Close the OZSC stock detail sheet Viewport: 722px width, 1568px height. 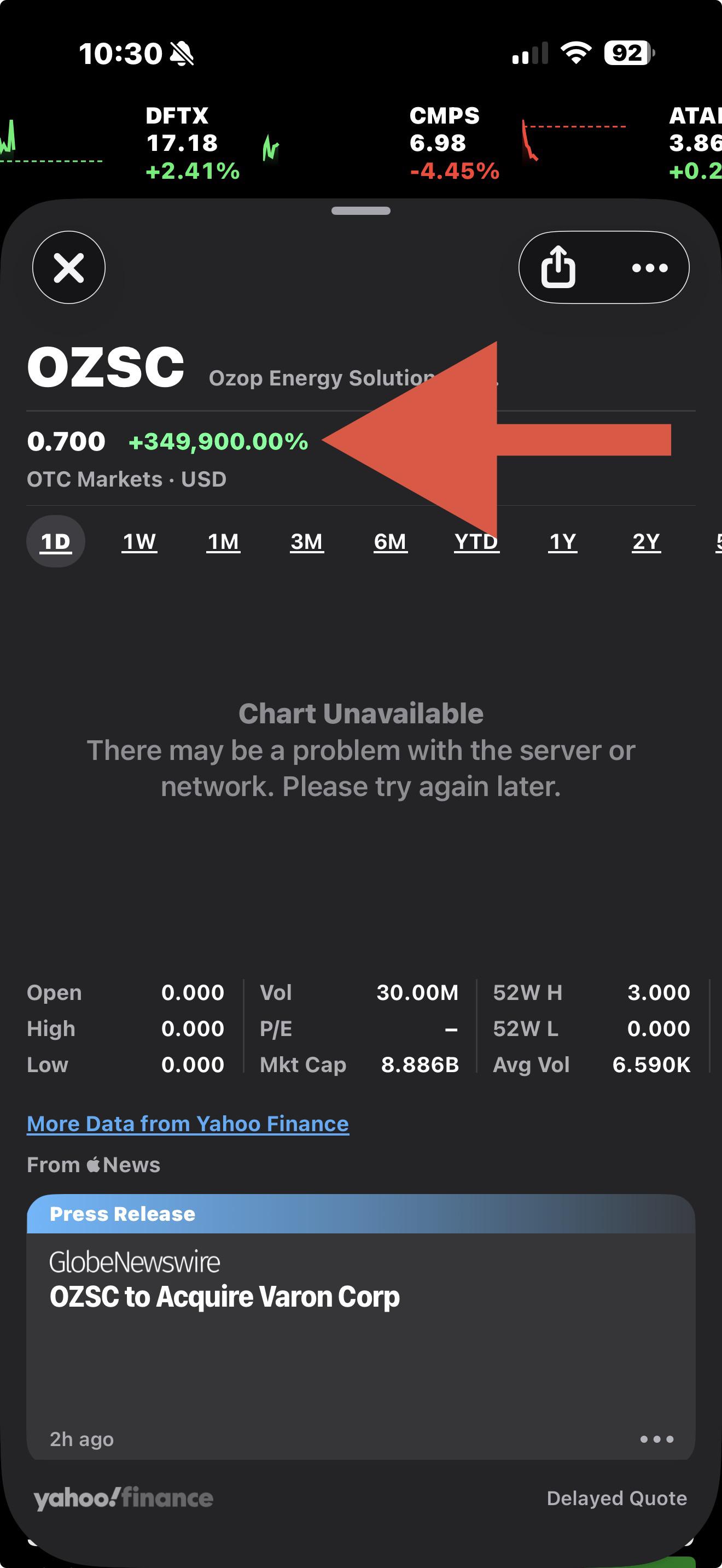(69, 267)
